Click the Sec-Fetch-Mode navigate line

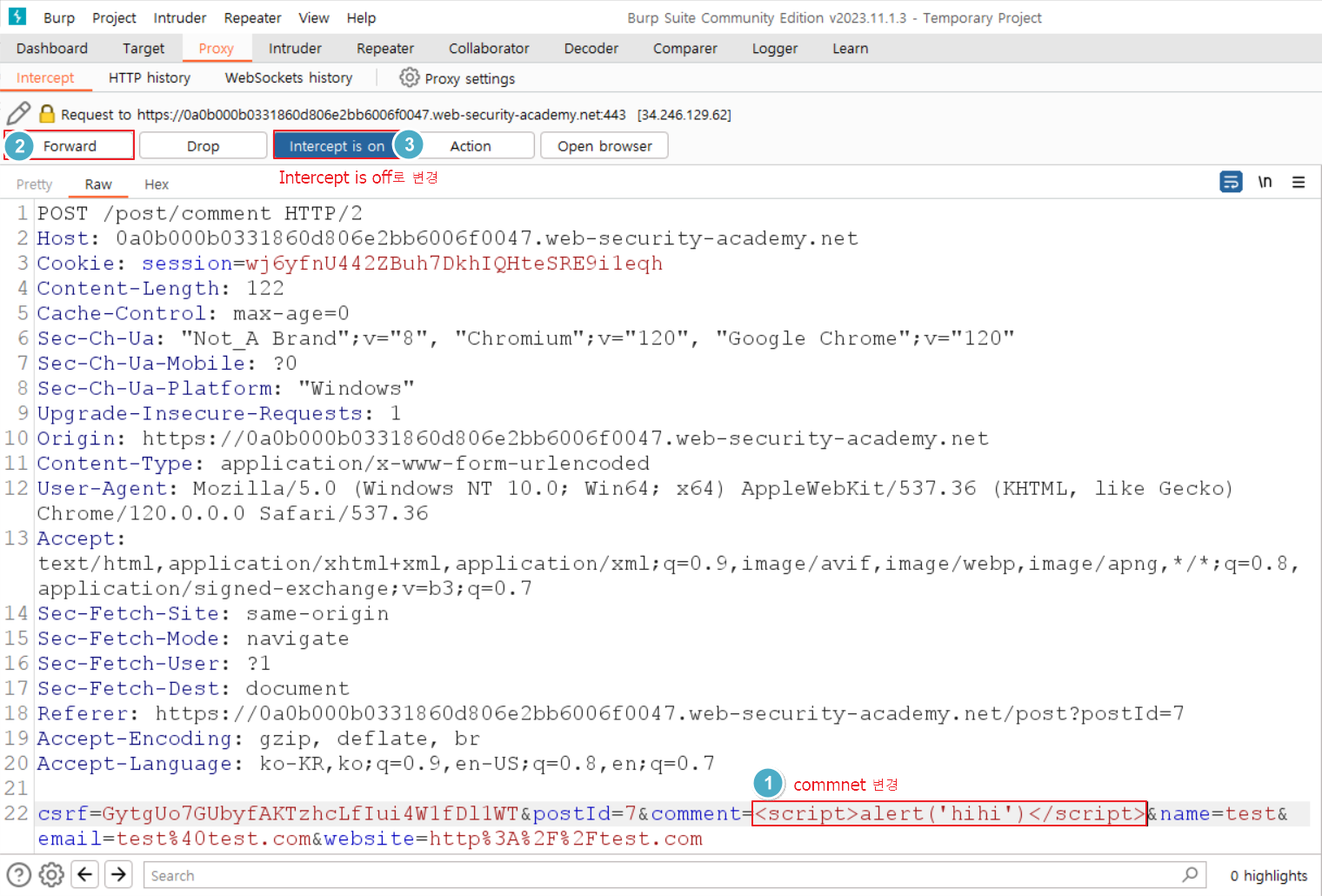193,639
